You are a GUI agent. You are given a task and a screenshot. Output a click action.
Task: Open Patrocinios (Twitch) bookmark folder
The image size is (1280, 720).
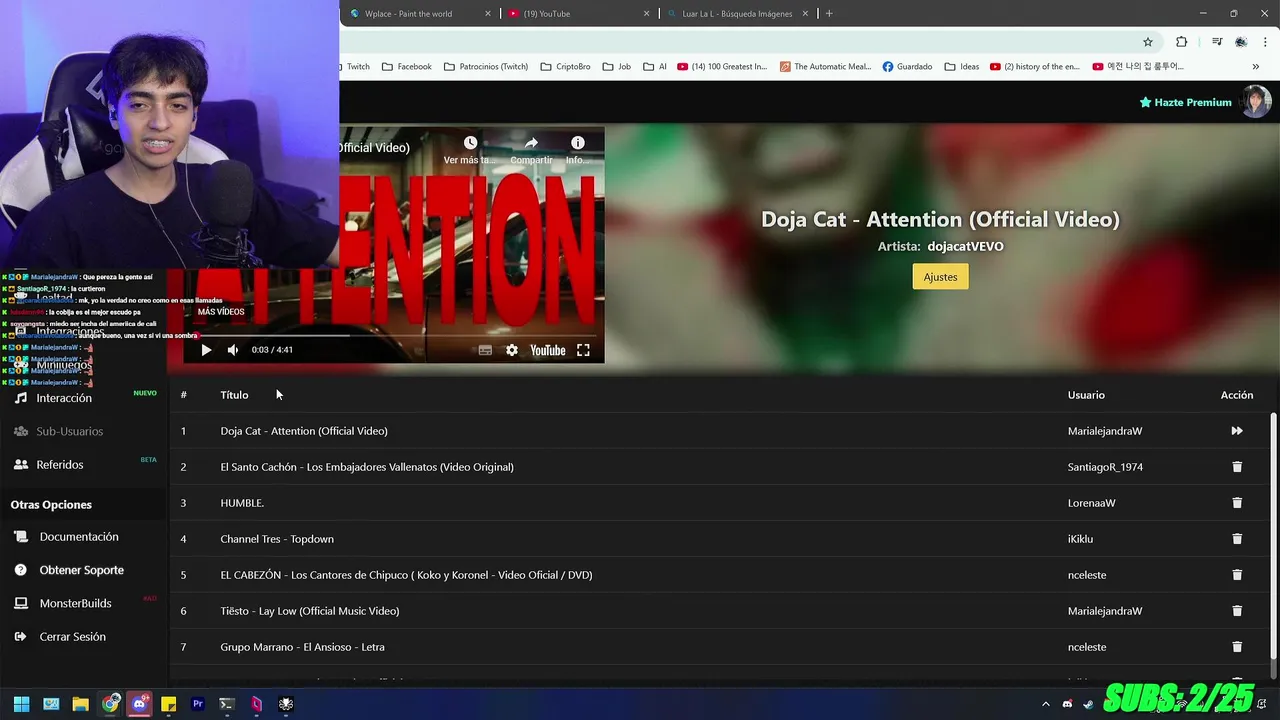click(x=485, y=67)
